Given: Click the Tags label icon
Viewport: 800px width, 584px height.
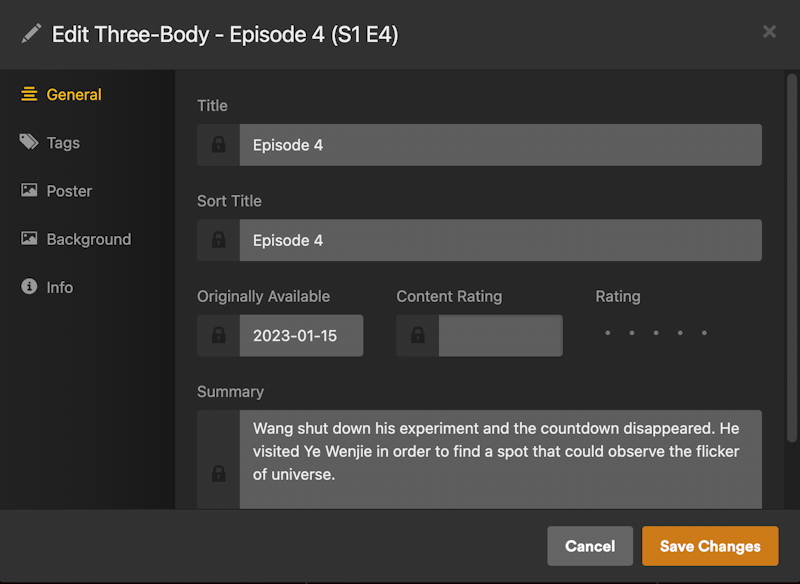Looking at the screenshot, I should click(29, 142).
